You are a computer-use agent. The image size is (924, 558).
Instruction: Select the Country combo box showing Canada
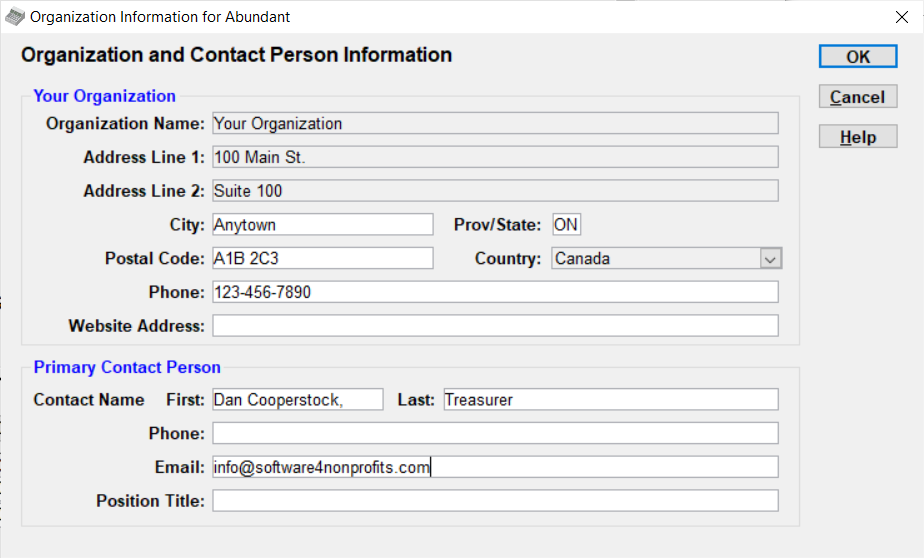pyautogui.click(x=656, y=259)
